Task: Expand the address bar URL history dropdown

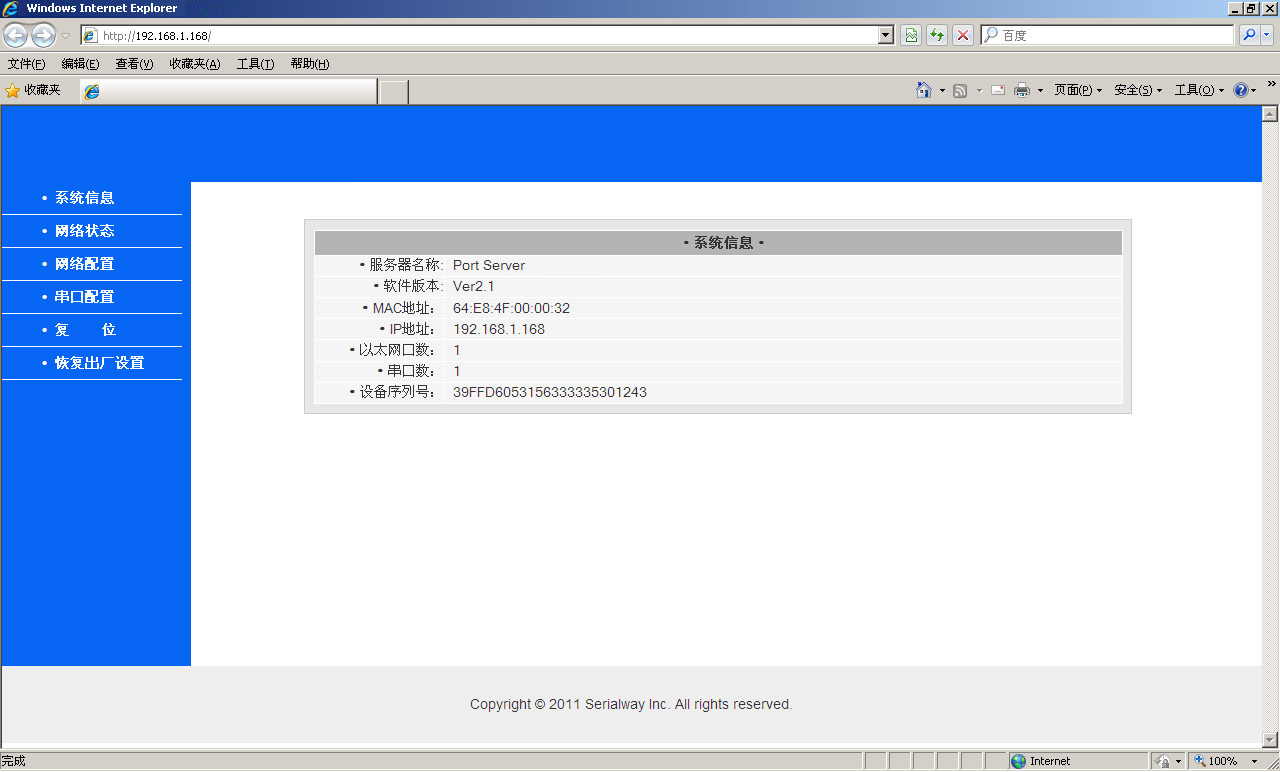Action: (x=885, y=35)
